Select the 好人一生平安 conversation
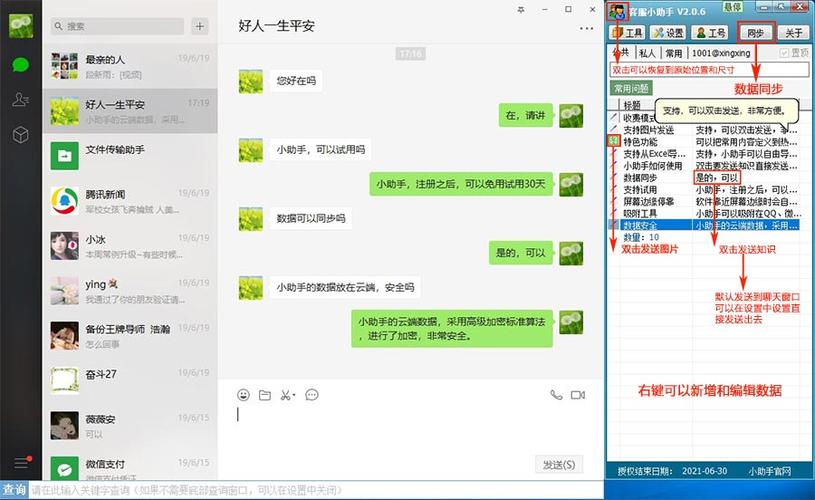Viewport: 815px width, 500px height. pyautogui.click(x=130, y=111)
